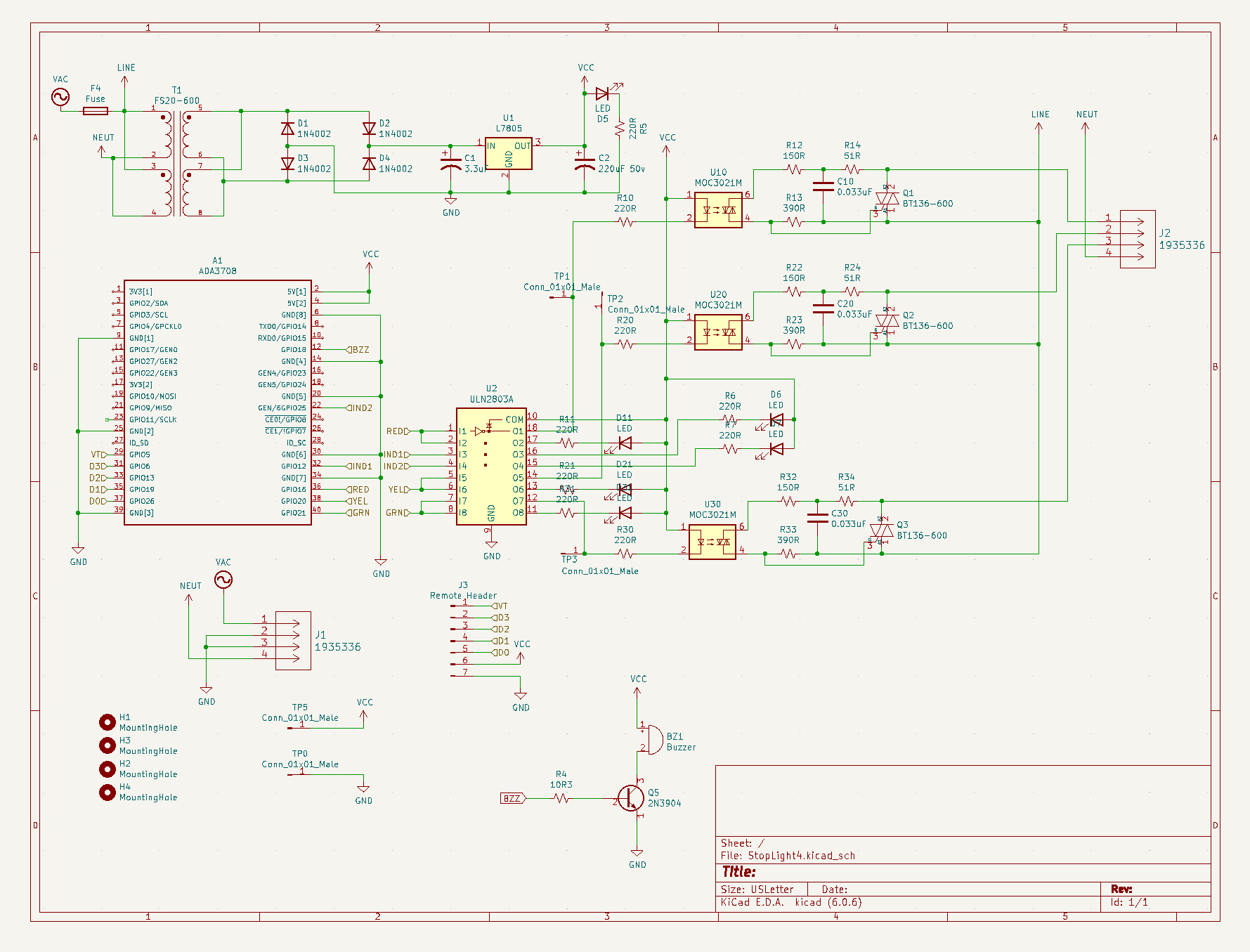Click the REDD input label beside U2
This screenshot has width=1250, height=952.
coord(398,431)
